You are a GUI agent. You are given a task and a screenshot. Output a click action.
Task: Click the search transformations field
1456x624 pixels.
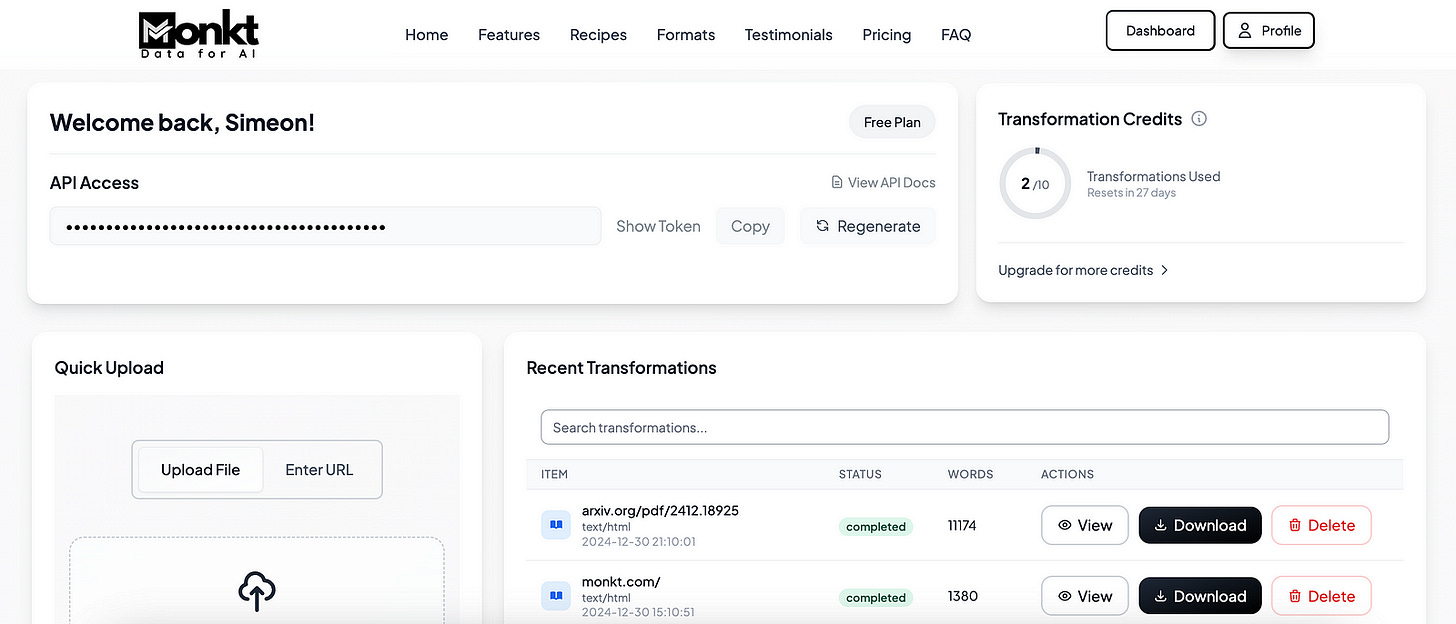(965, 427)
